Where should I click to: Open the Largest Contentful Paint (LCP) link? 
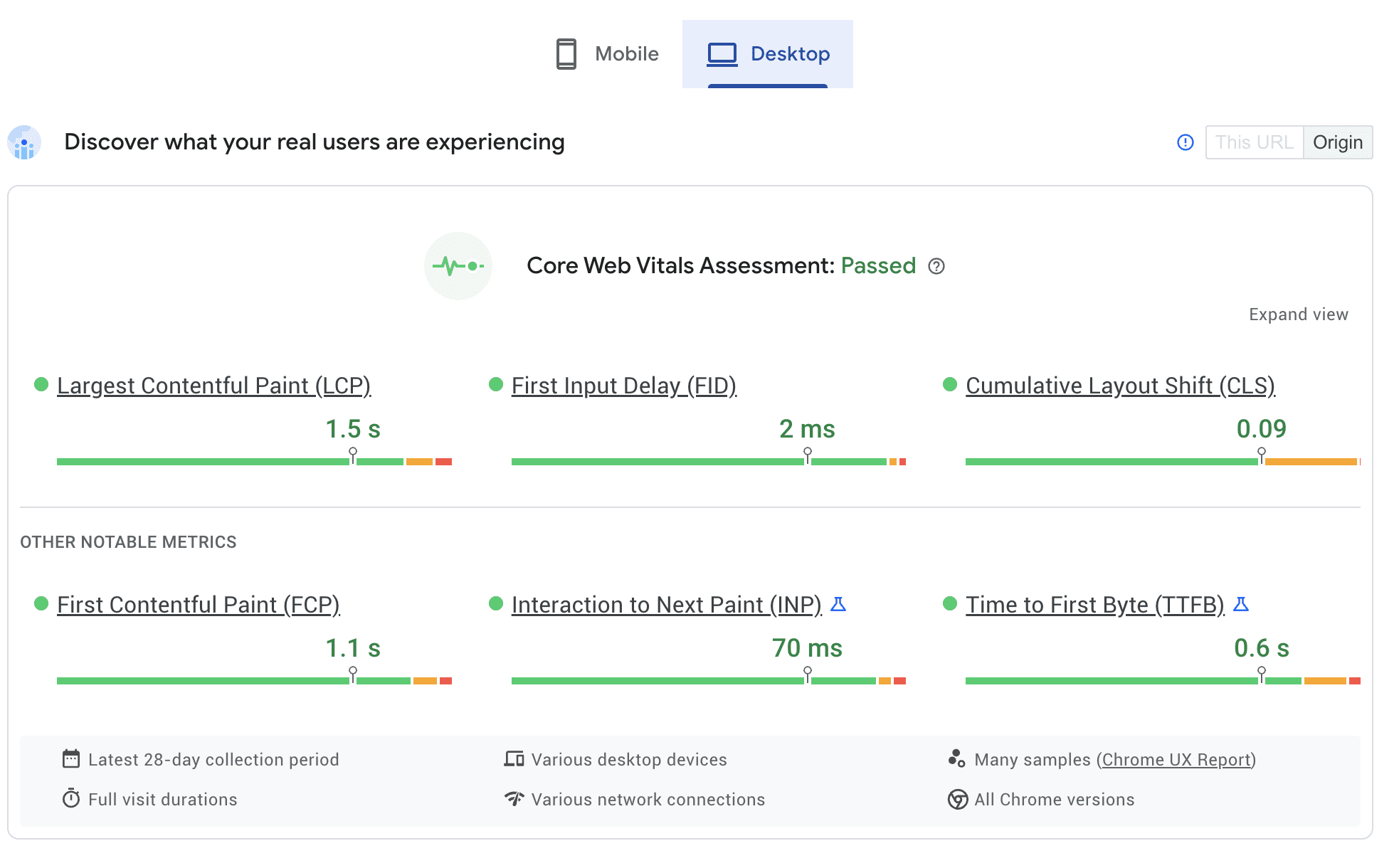[x=213, y=386]
